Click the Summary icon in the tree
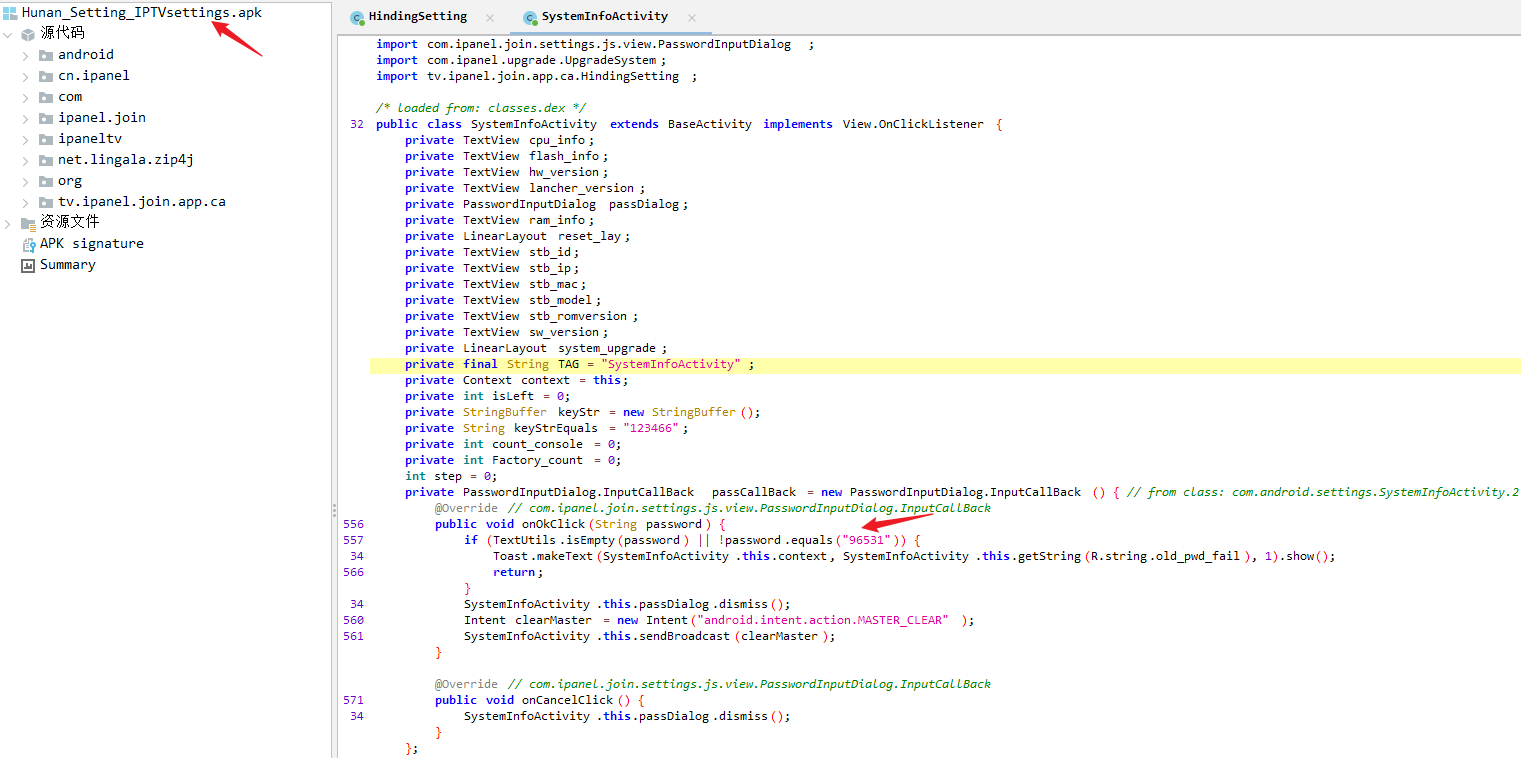This screenshot has width=1521, height=758. click(28, 265)
